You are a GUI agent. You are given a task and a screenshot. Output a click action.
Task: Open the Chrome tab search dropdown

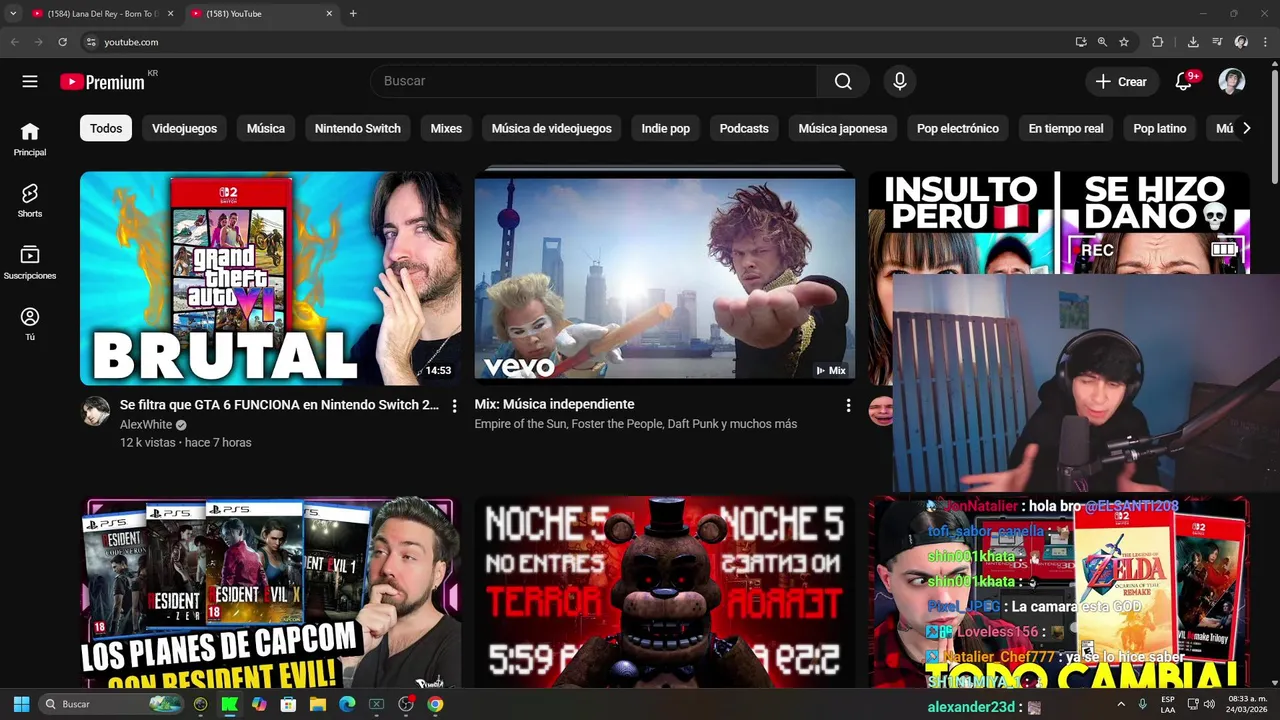coord(13,14)
